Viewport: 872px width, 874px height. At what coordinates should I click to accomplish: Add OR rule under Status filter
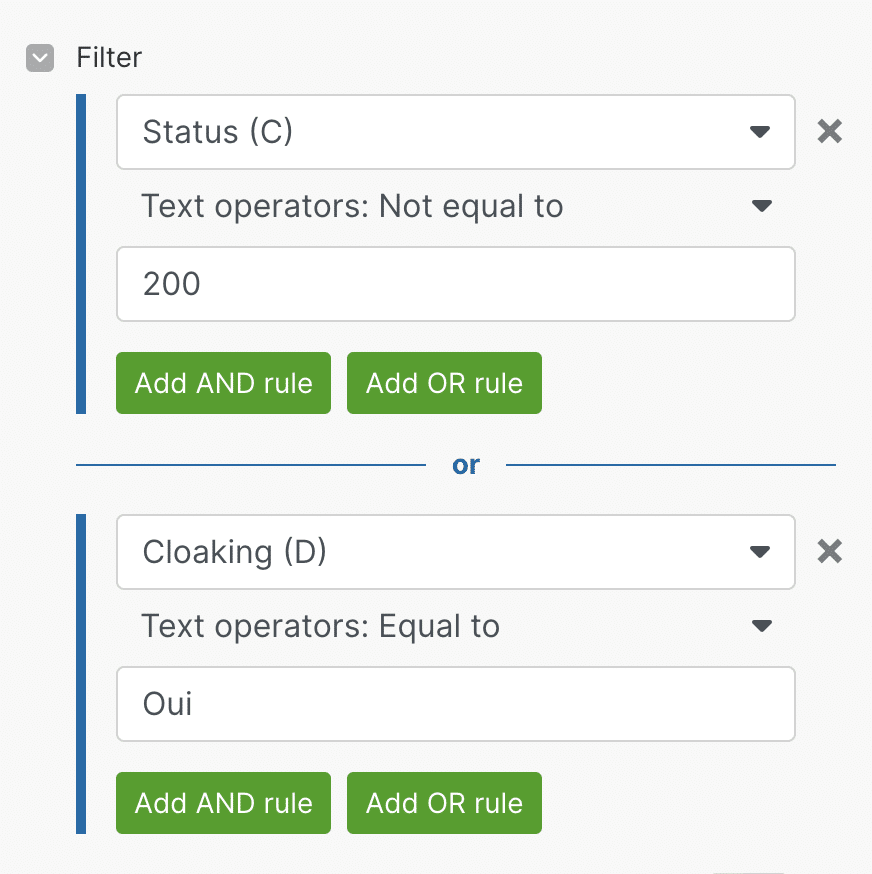pyautogui.click(x=444, y=383)
